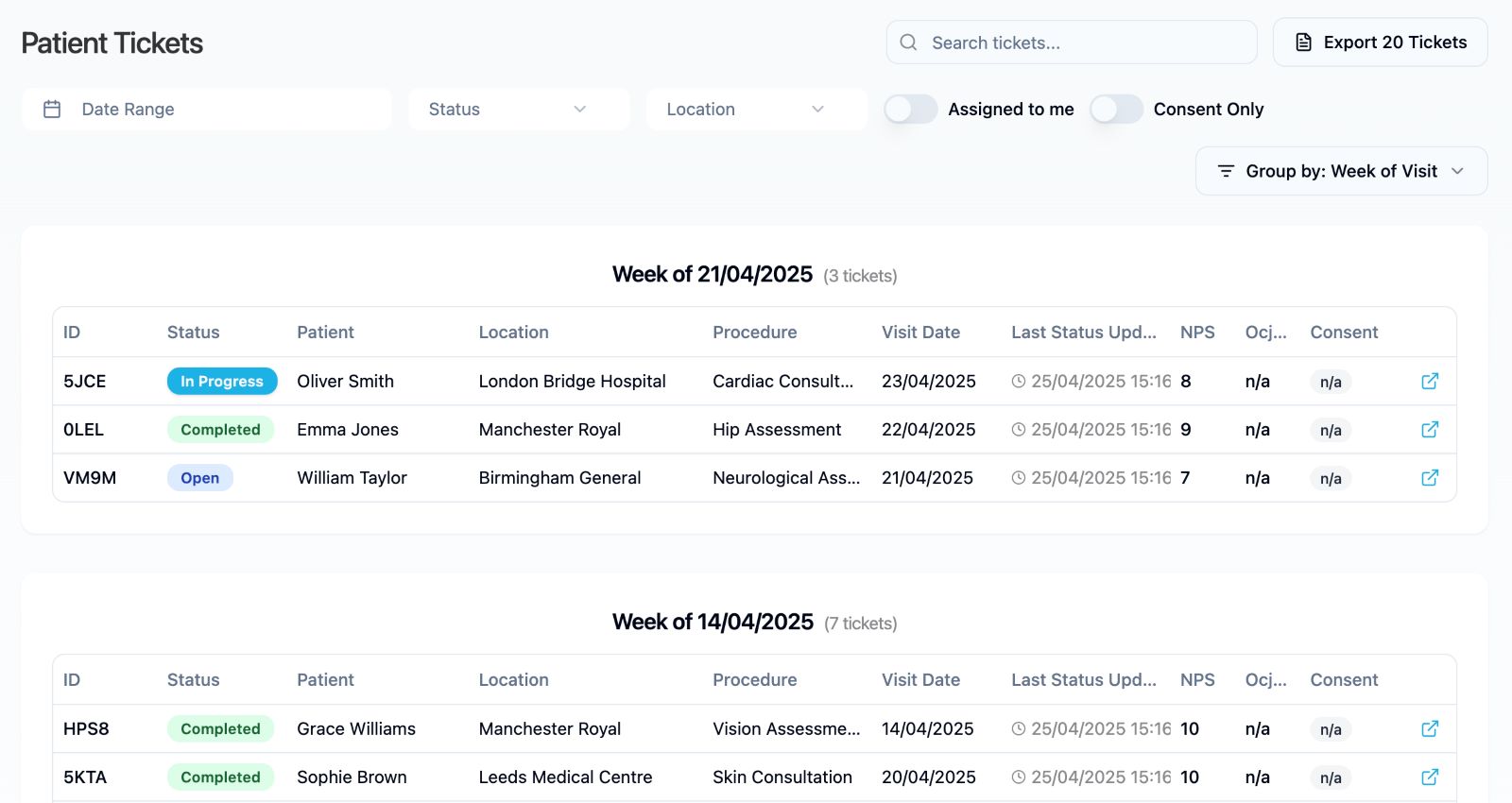Click Open badge for VM9M
Image resolution: width=1512 pixels, height=803 pixels.
click(200, 477)
